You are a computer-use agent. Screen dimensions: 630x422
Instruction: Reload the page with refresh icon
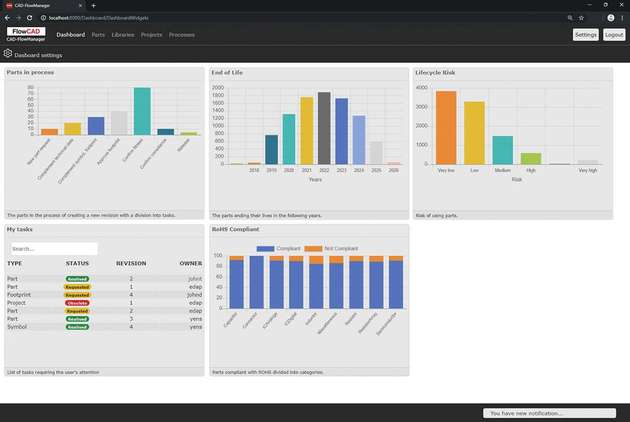pyautogui.click(x=30, y=18)
